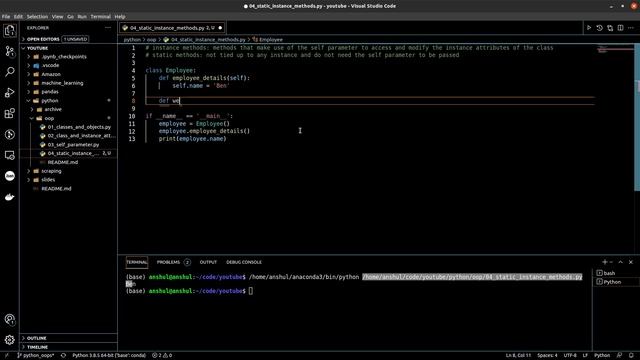Open README.md inside oop folder
Image resolution: width=640 pixels, height=360 pixels.
click(62, 162)
